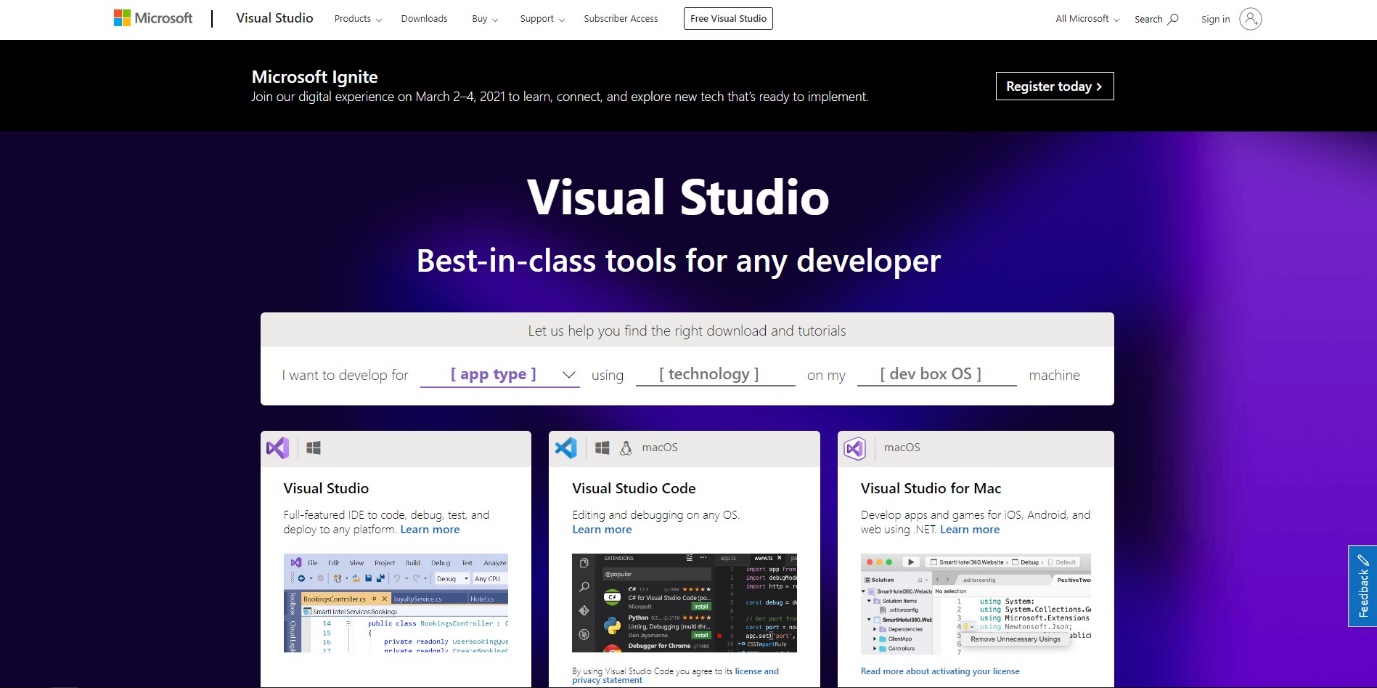Click the Free Visual Studio button
The image size is (1377, 688).
tap(728, 19)
